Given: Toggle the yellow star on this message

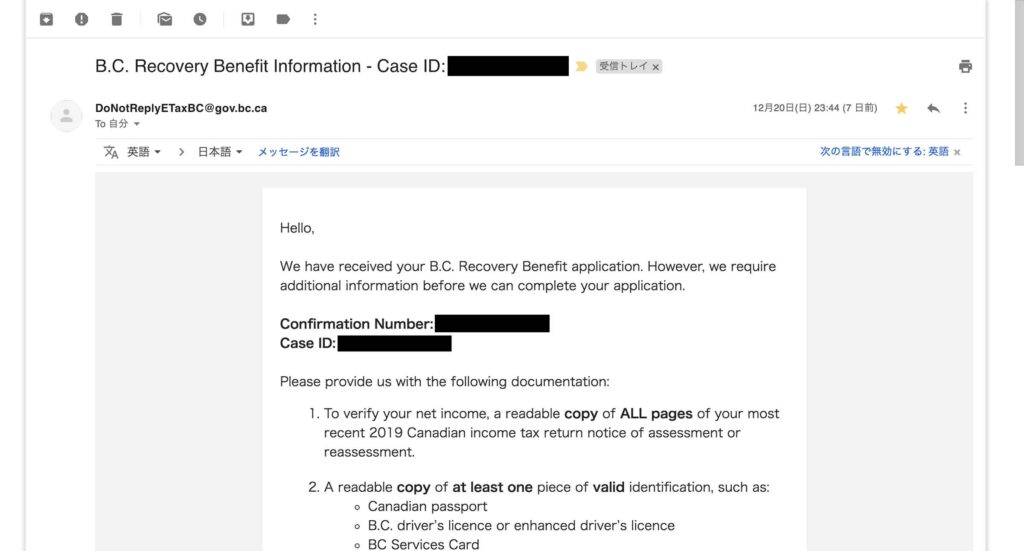Looking at the screenshot, I should [x=901, y=108].
